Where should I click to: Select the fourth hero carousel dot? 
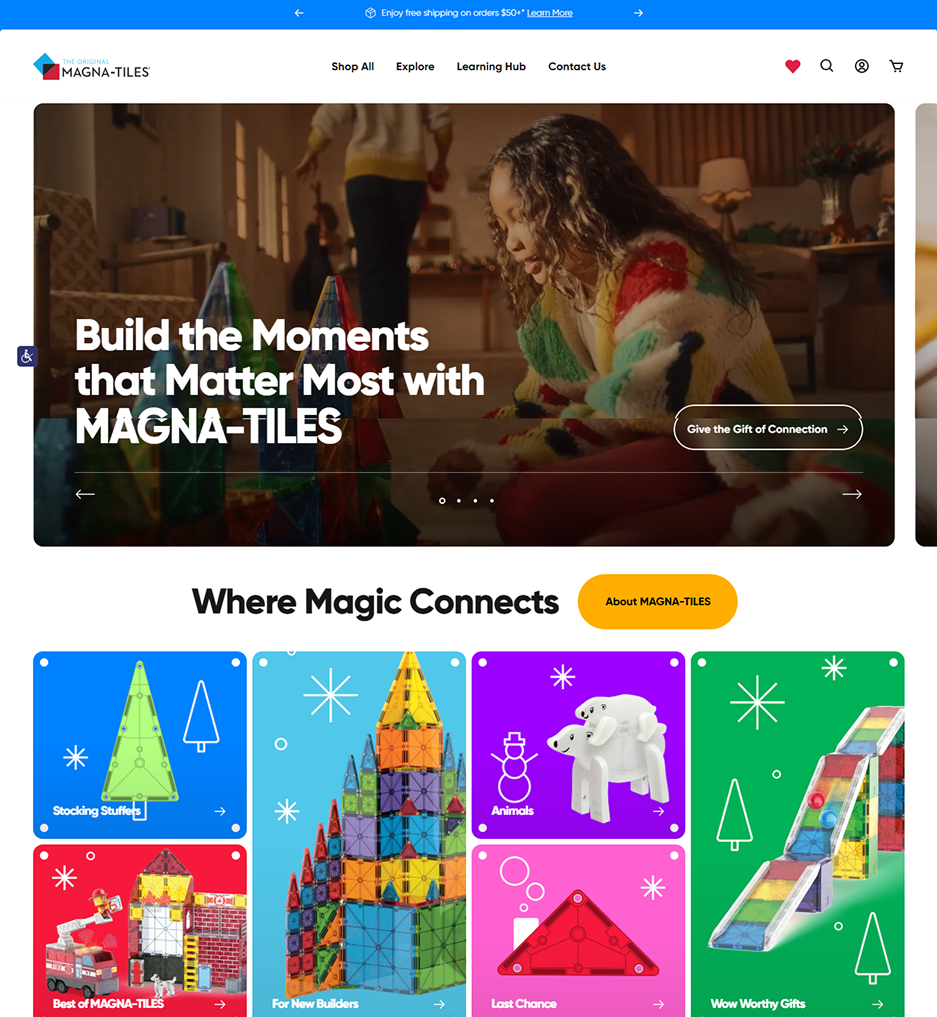(492, 501)
